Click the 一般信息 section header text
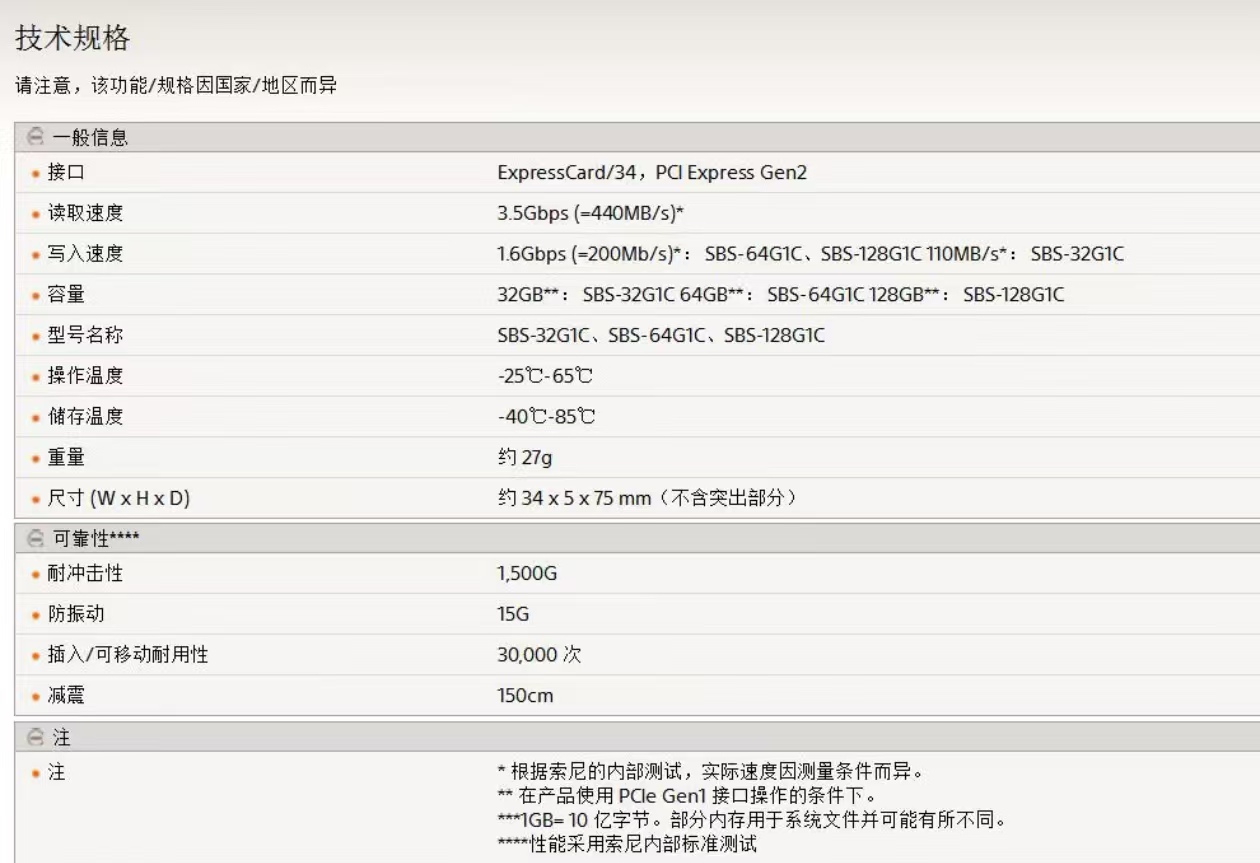 pyautogui.click(x=90, y=137)
